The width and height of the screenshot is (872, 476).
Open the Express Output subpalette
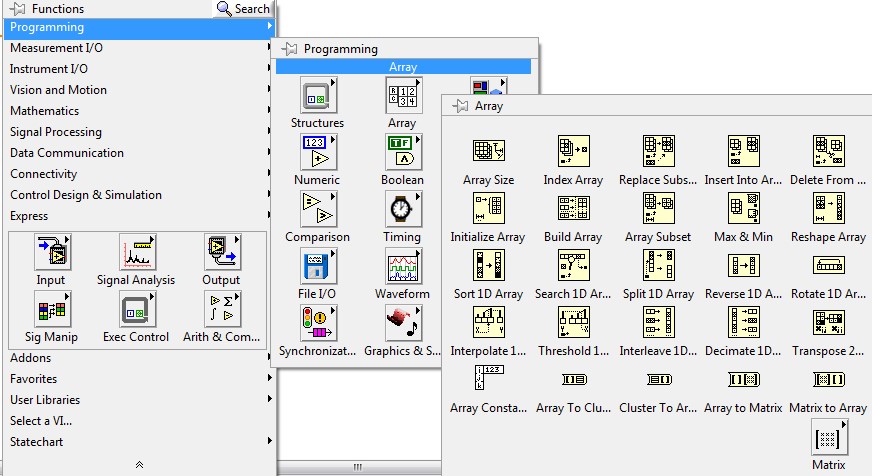tap(222, 252)
